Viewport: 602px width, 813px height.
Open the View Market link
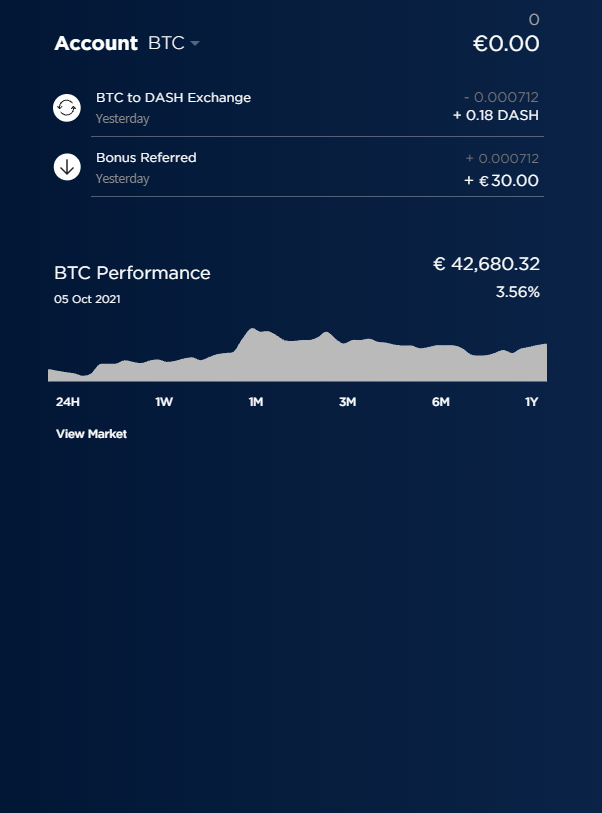click(x=91, y=434)
